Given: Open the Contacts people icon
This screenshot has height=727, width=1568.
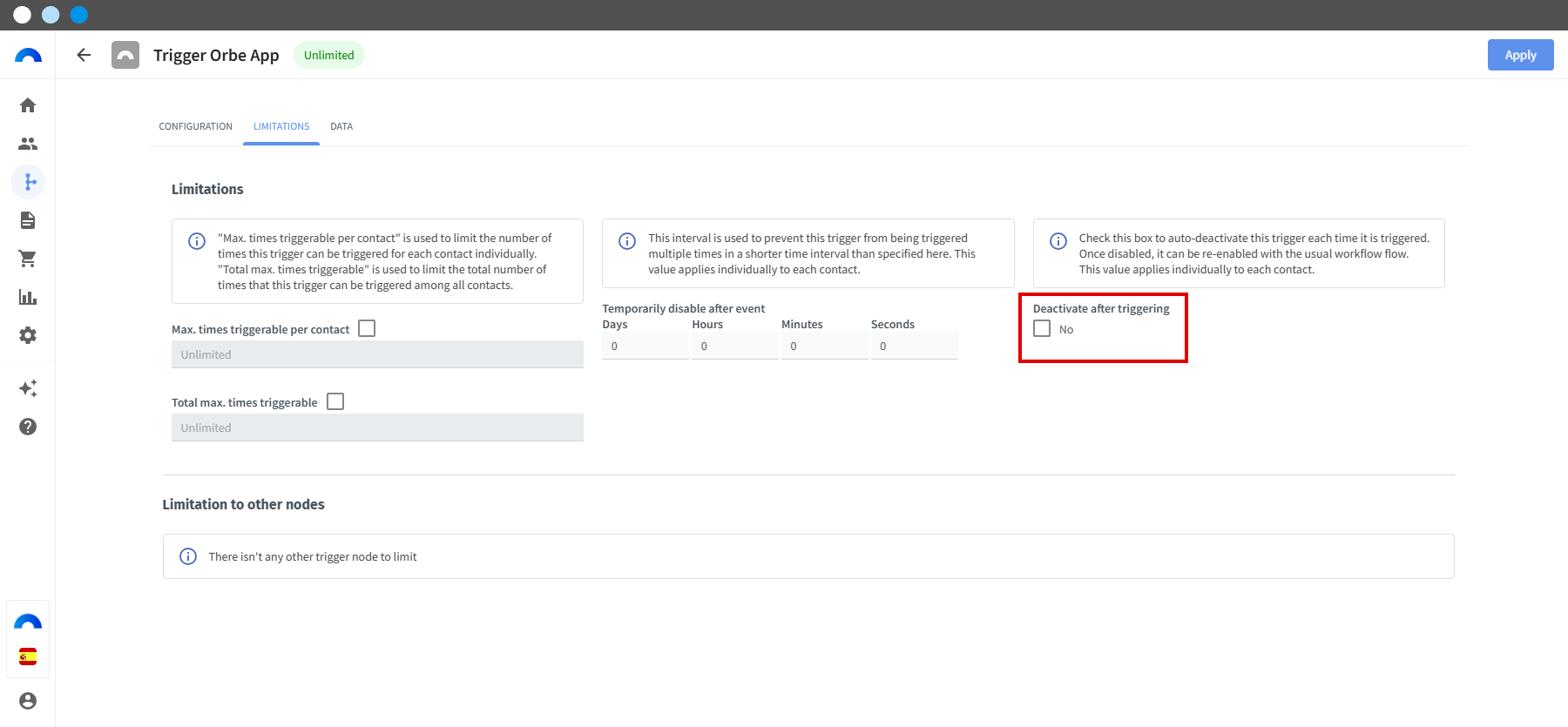Looking at the screenshot, I should click(x=28, y=144).
